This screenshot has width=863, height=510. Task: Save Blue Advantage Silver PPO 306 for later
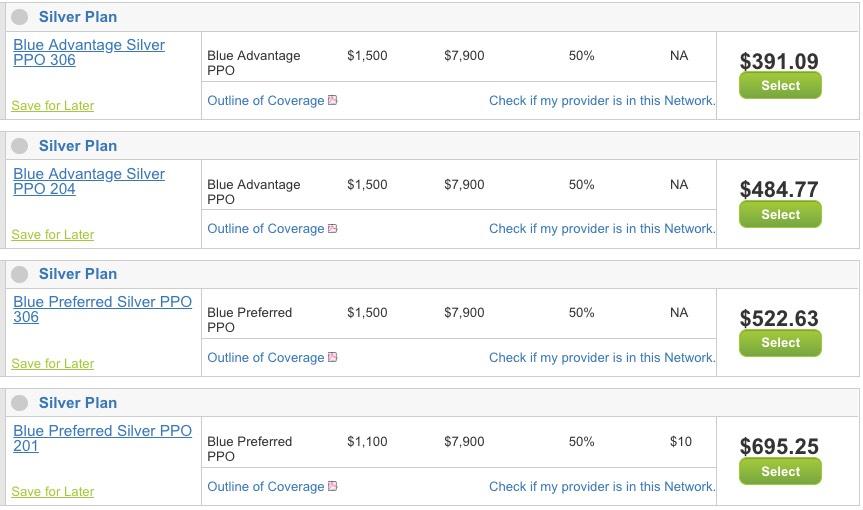pyautogui.click(x=53, y=106)
